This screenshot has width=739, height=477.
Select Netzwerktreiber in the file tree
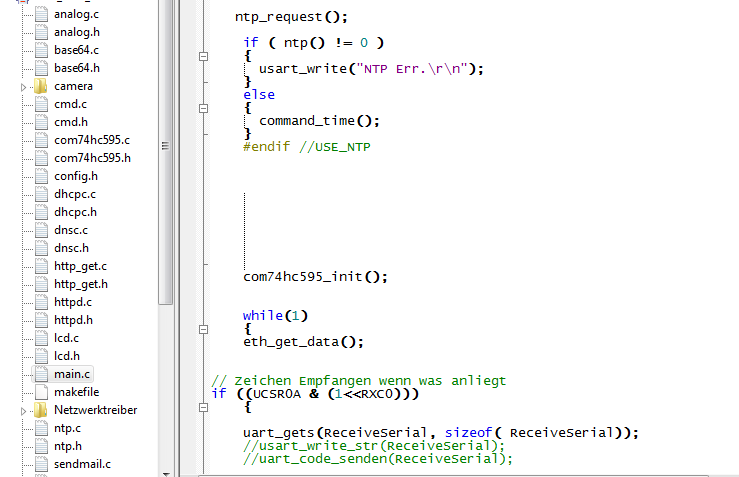[x=95, y=410]
